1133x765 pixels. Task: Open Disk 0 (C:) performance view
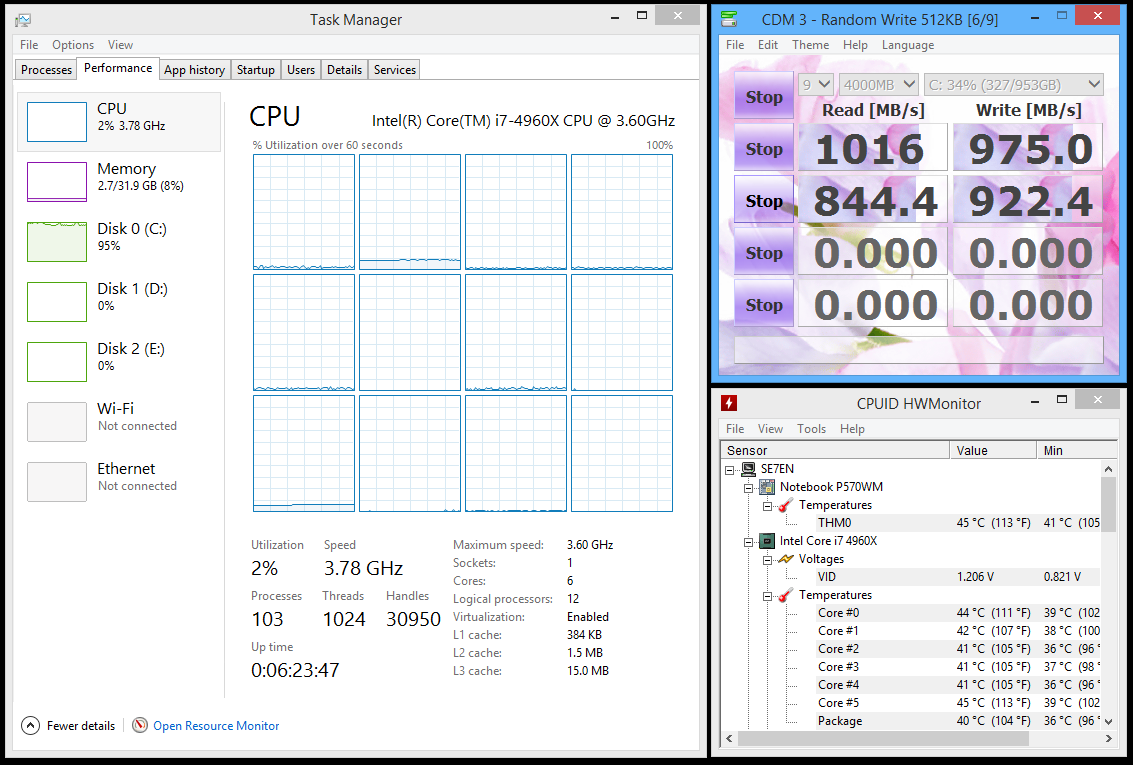coord(119,242)
